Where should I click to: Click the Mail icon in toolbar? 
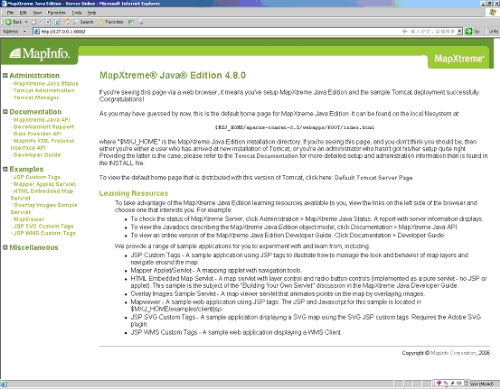click(141, 22)
